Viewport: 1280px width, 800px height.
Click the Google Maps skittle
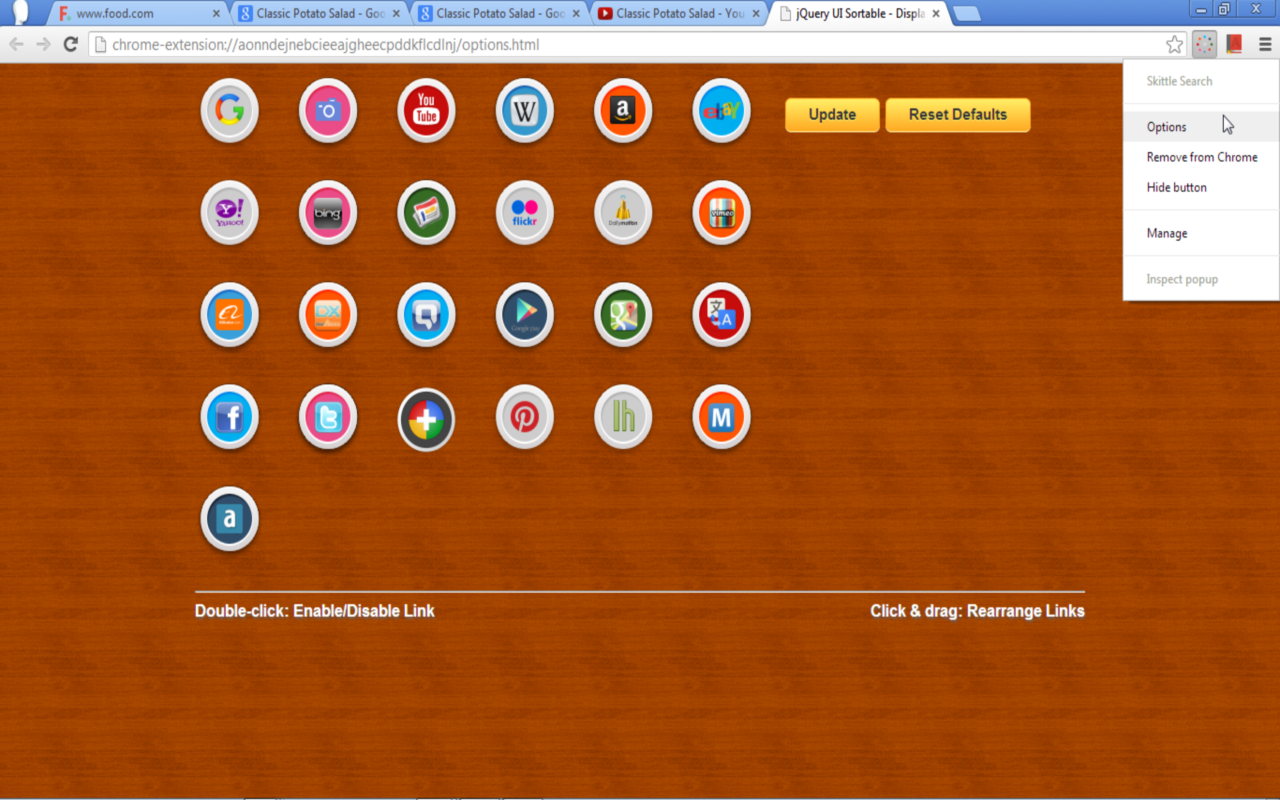point(622,315)
